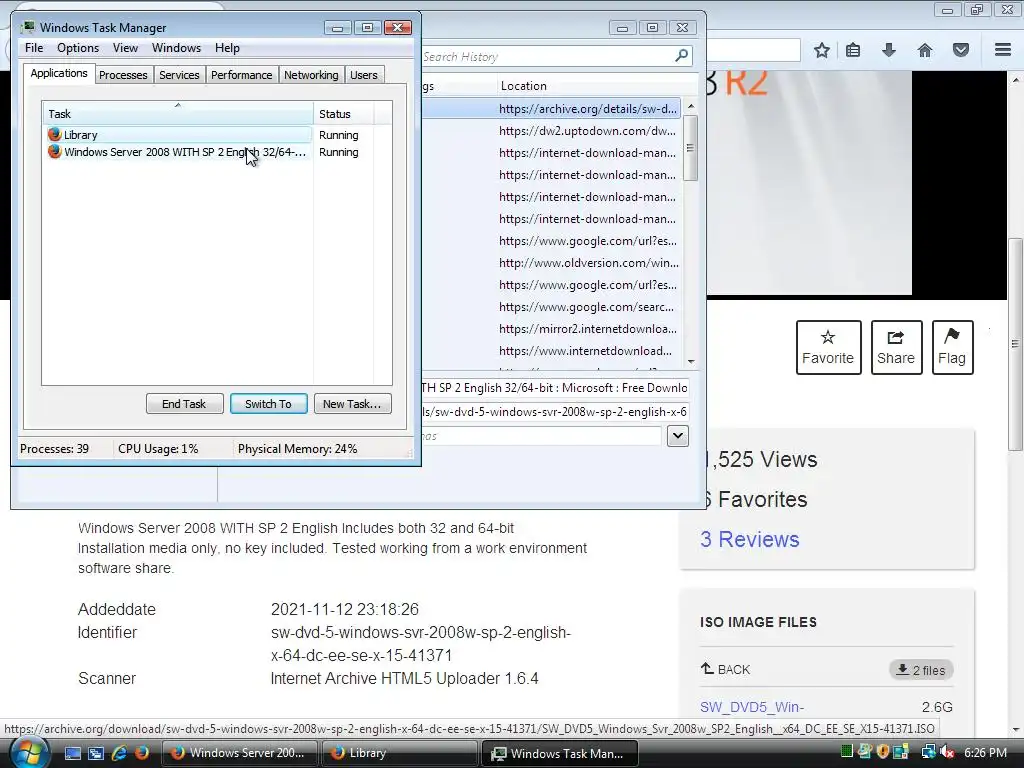
Task: Open Help menu in Task Manager
Action: pyautogui.click(x=227, y=48)
